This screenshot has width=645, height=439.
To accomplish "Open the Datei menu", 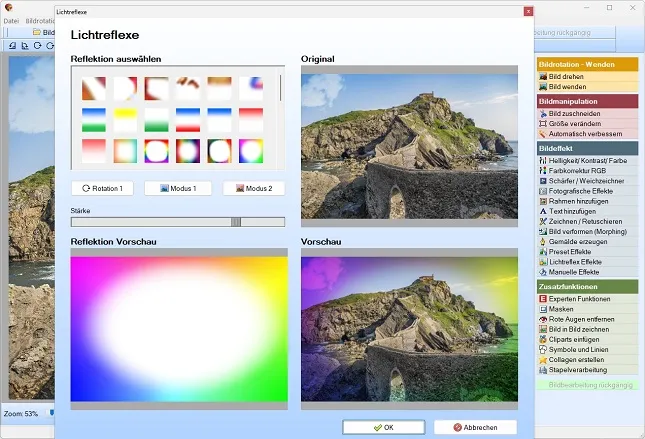I will click(x=11, y=21).
